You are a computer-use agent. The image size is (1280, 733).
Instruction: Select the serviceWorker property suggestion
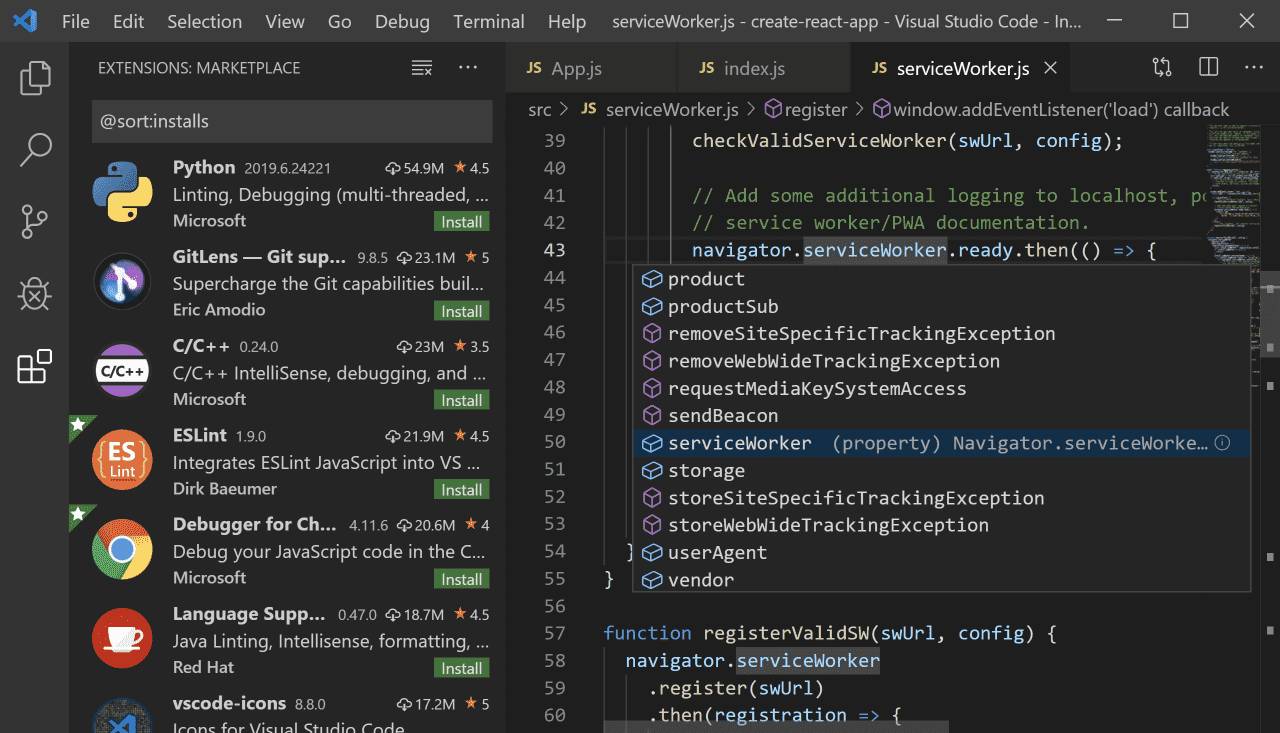pyautogui.click(x=941, y=443)
